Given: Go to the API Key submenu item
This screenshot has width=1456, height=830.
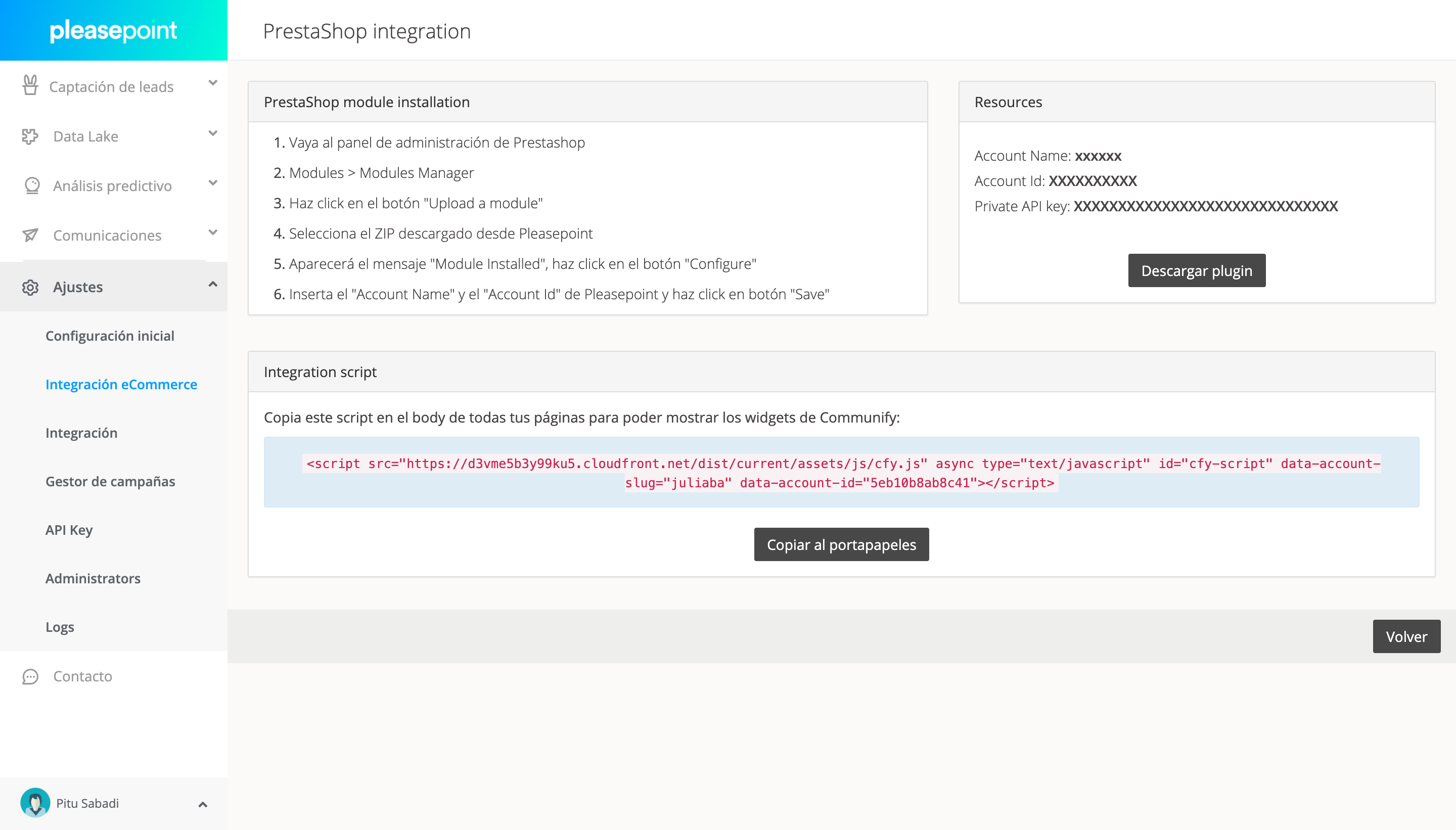Looking at the screenshot, I should pyautogui.click(x=69, y=530).
